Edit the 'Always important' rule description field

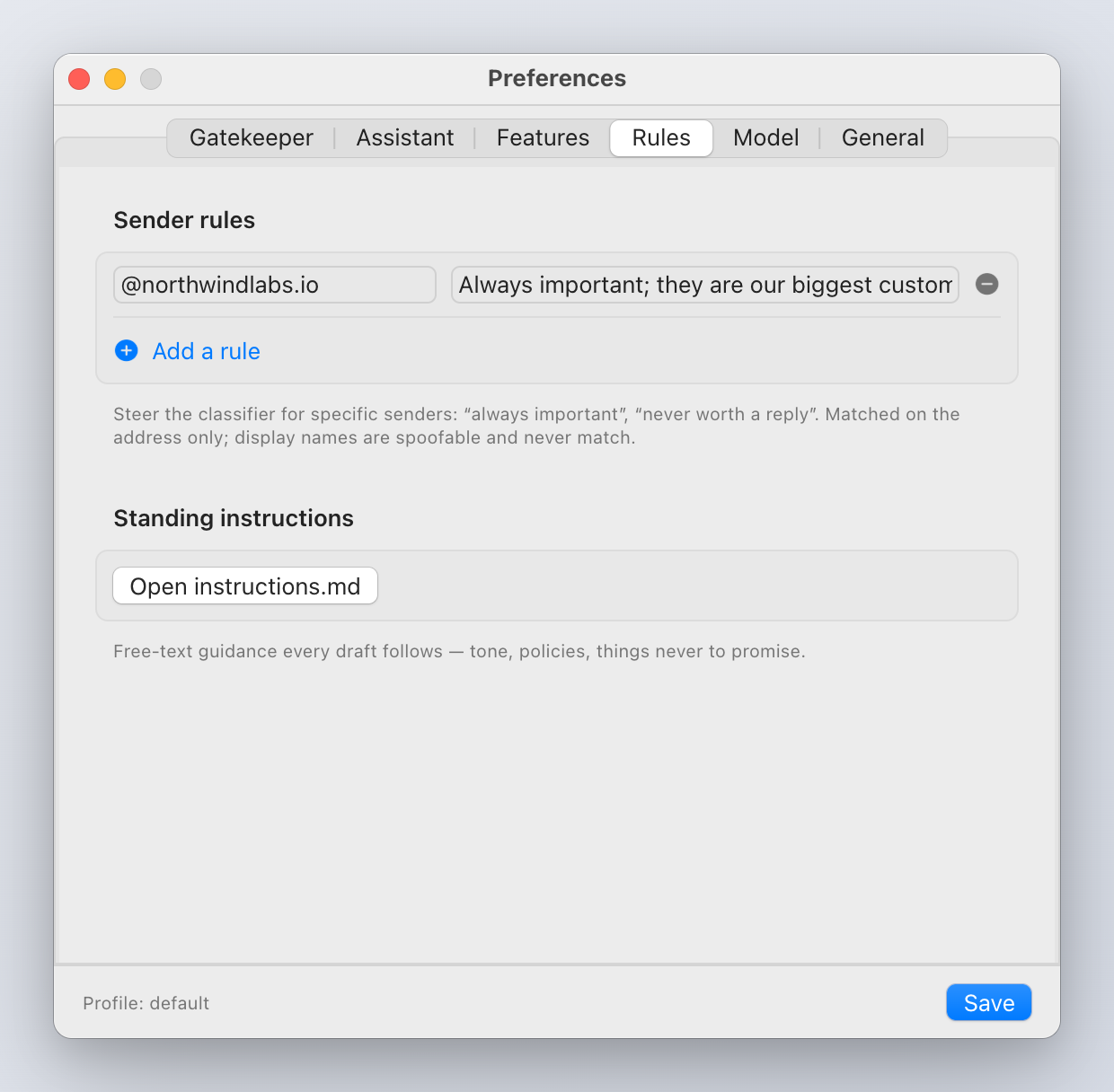[x=705, y=285]
